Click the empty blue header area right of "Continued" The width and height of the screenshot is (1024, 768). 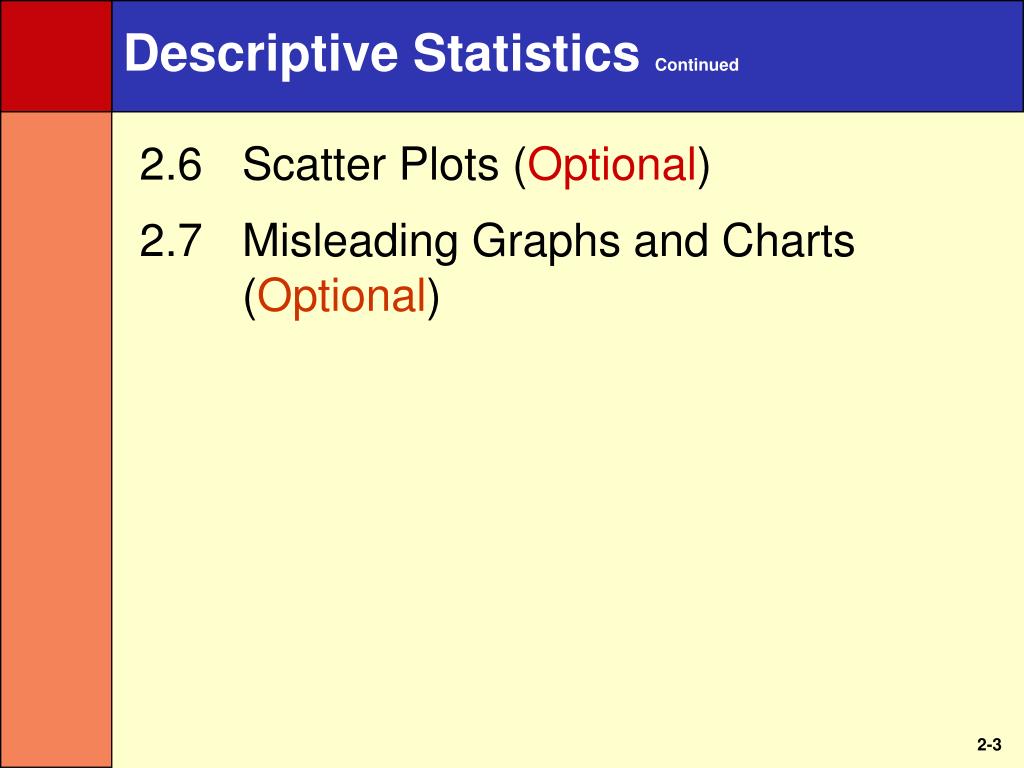click(x=882, y=56)
